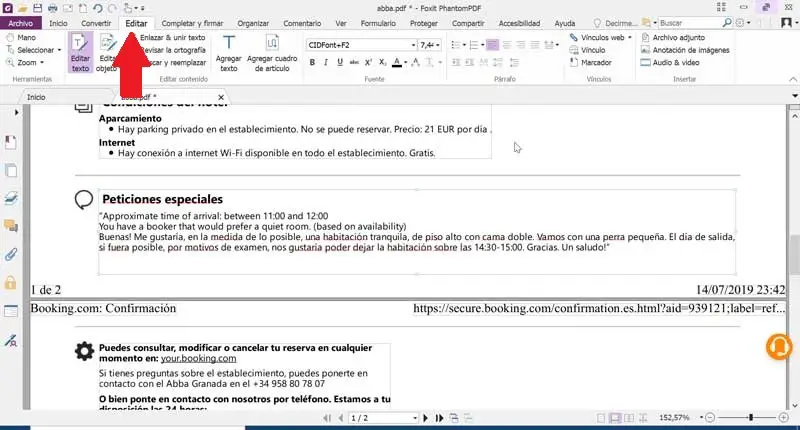Apply subscript formatting
This screenshot has height=430, width=800.
tap(382, 62)
